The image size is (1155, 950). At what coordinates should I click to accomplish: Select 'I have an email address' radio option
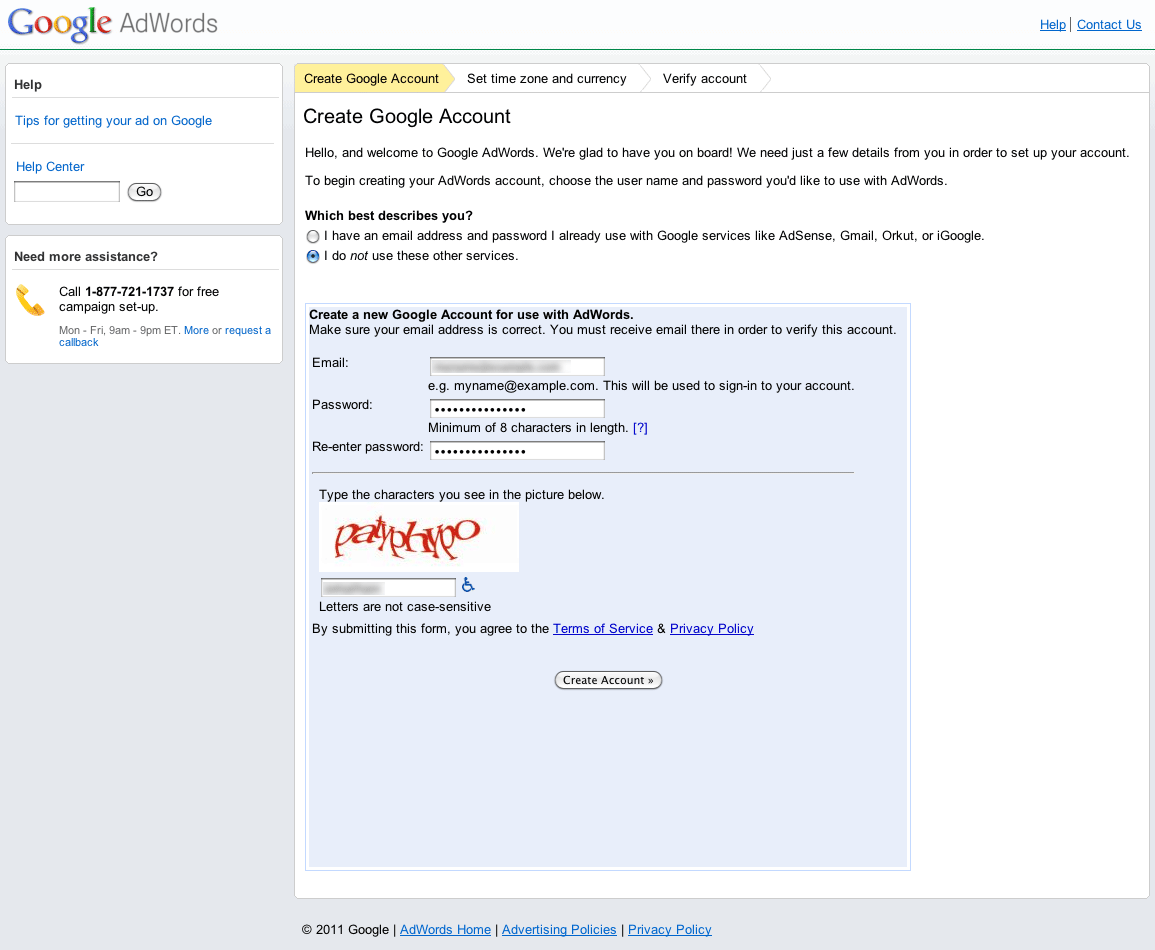tap(313, 236)
